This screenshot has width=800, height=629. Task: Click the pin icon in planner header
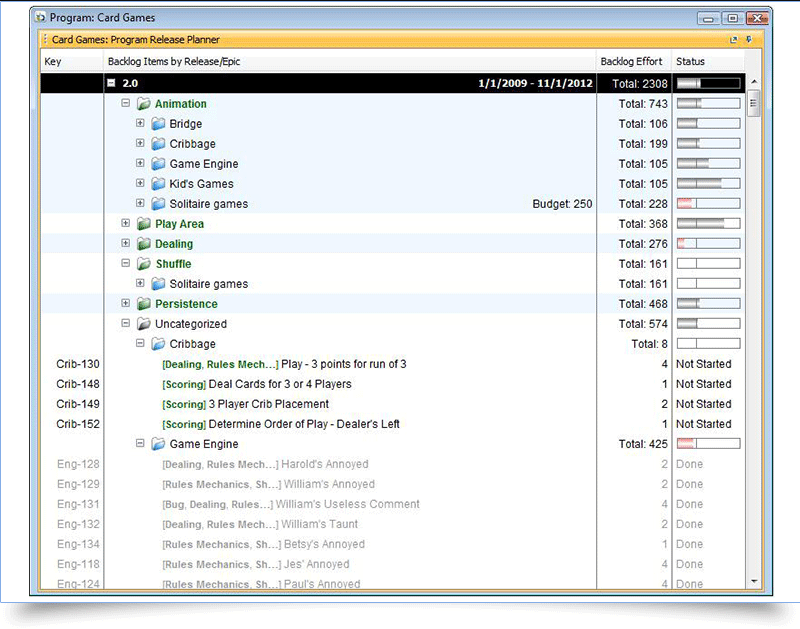(x=749, y=39)
